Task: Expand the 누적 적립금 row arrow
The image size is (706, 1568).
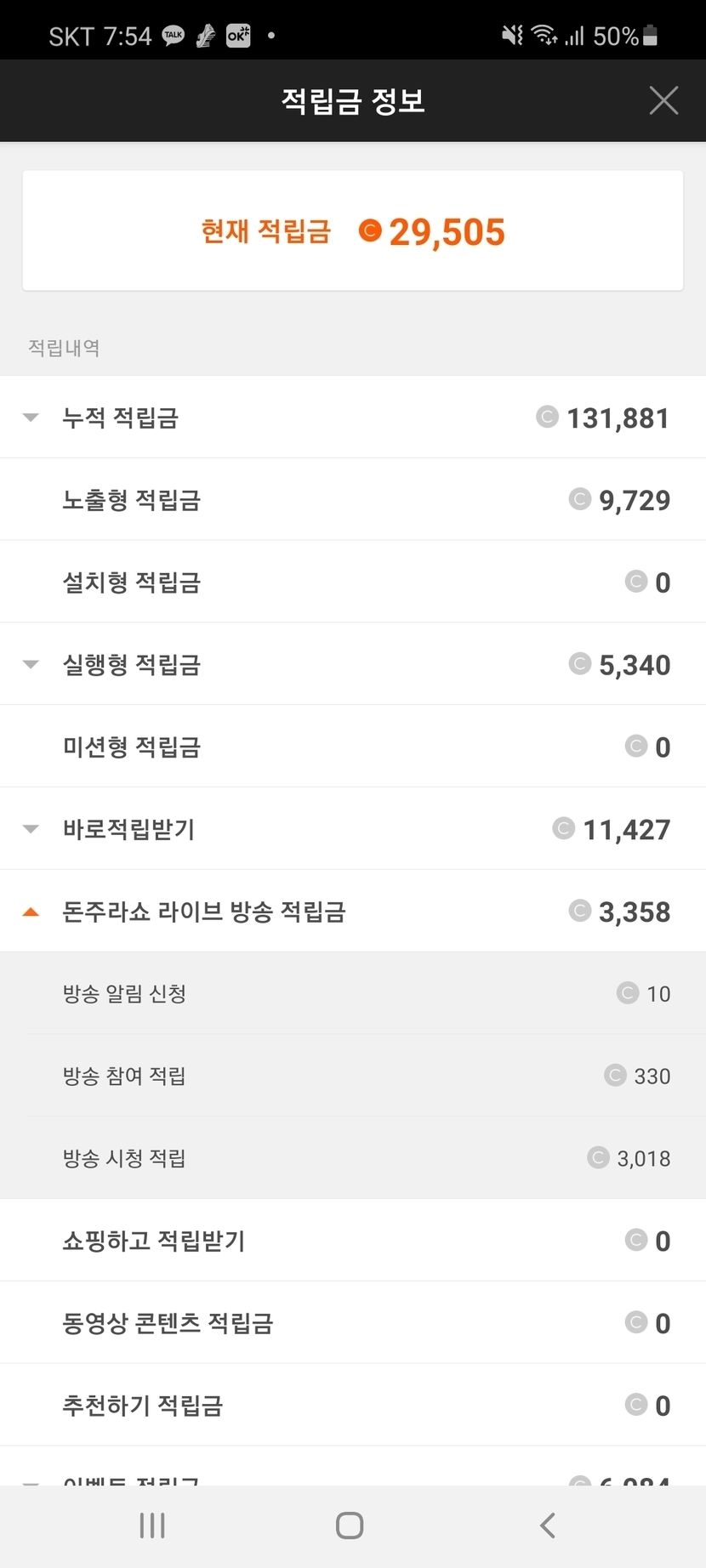Action: (x=31, y=418)
